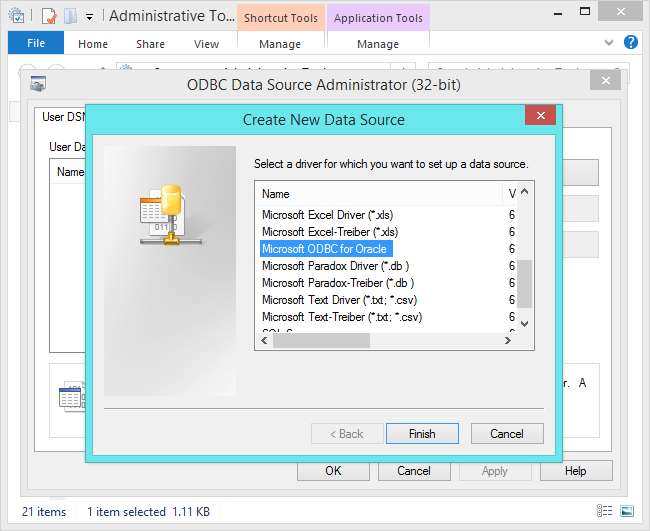Click OK in ODBC Data Source Administrator
650x531 pixels.
click(x=333, y=471)
